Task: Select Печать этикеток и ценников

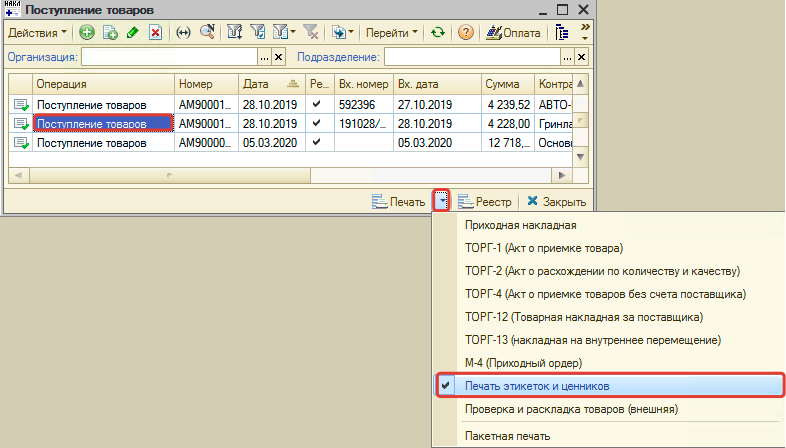Action: 610,386
